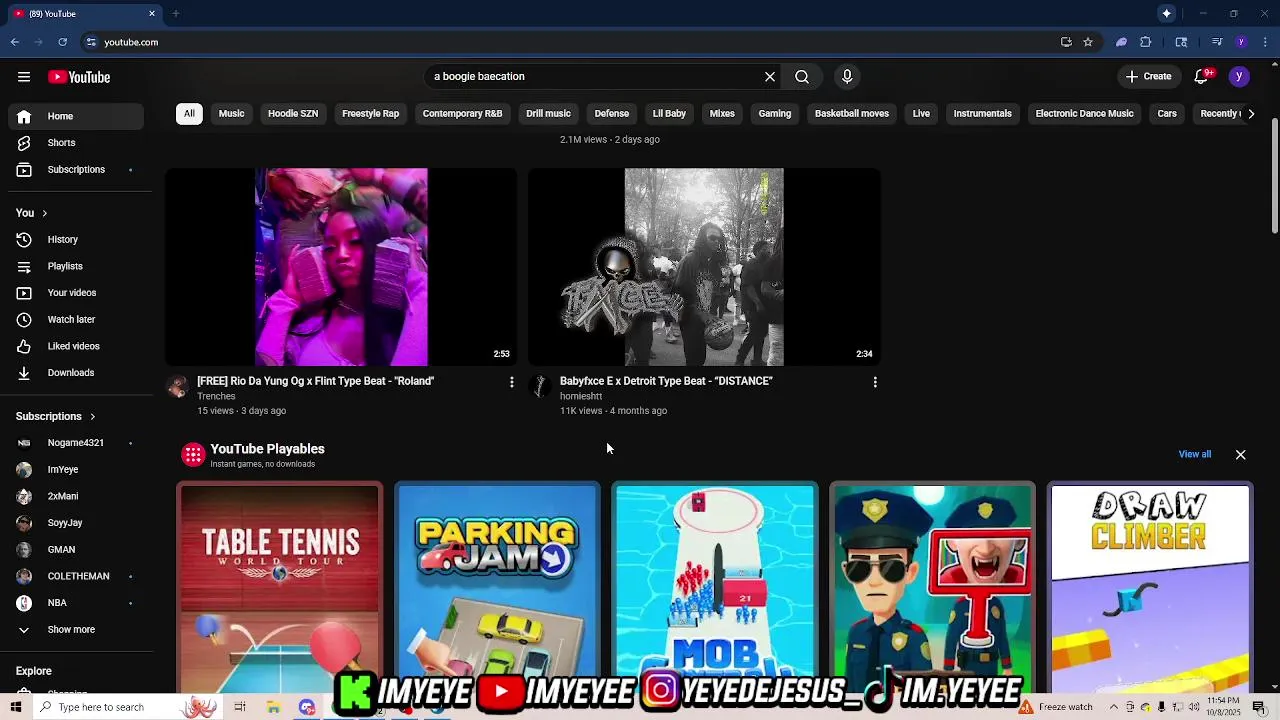Open the Windows Start menu

click(x=16, y=707)
